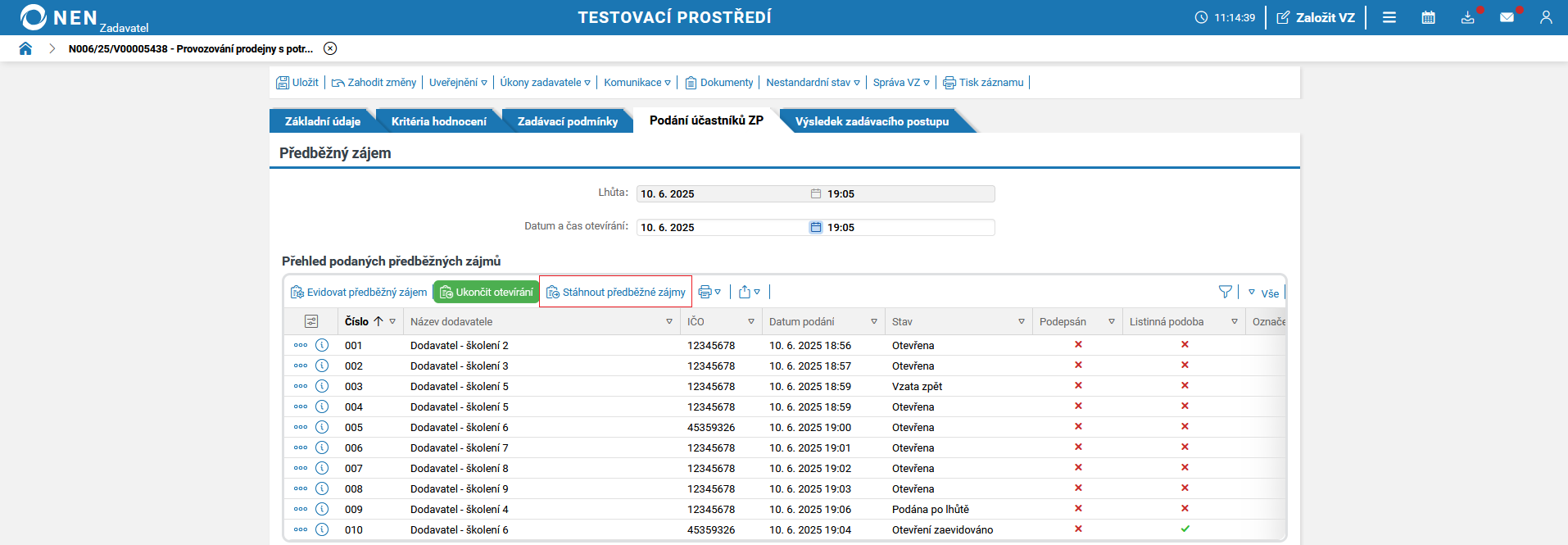Open the messages envelope icon
Screen dimensions: 1568x545
click(x=1507, y=17)
